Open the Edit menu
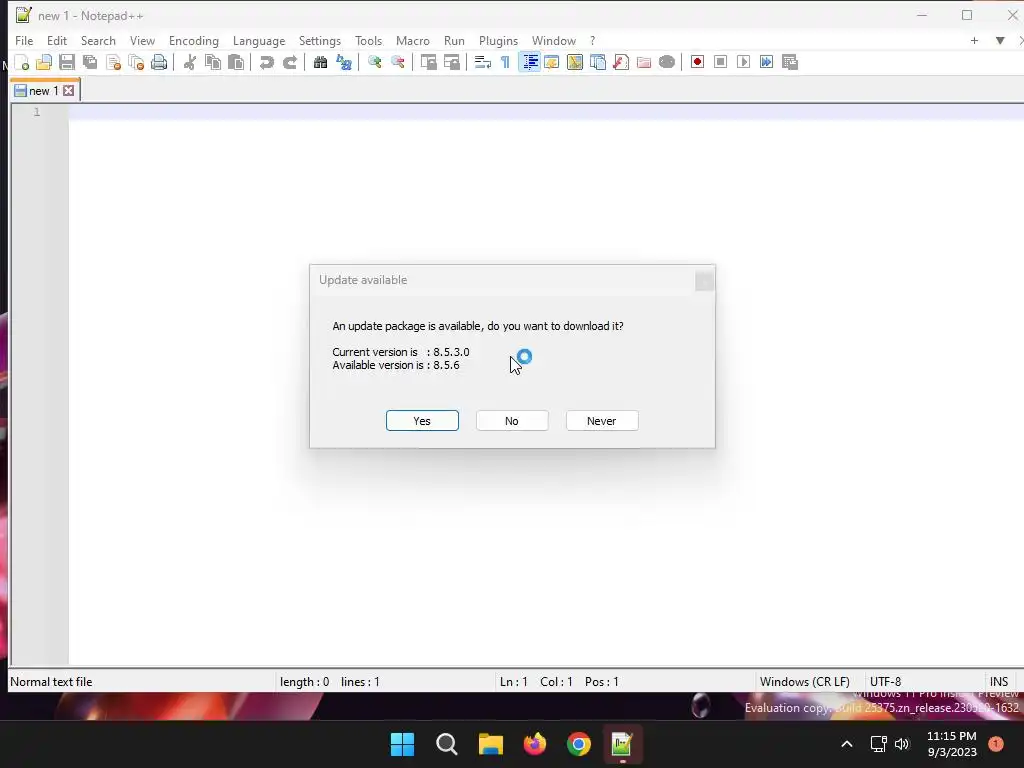This screenshot has height=768, width=1024. point(57,40)
